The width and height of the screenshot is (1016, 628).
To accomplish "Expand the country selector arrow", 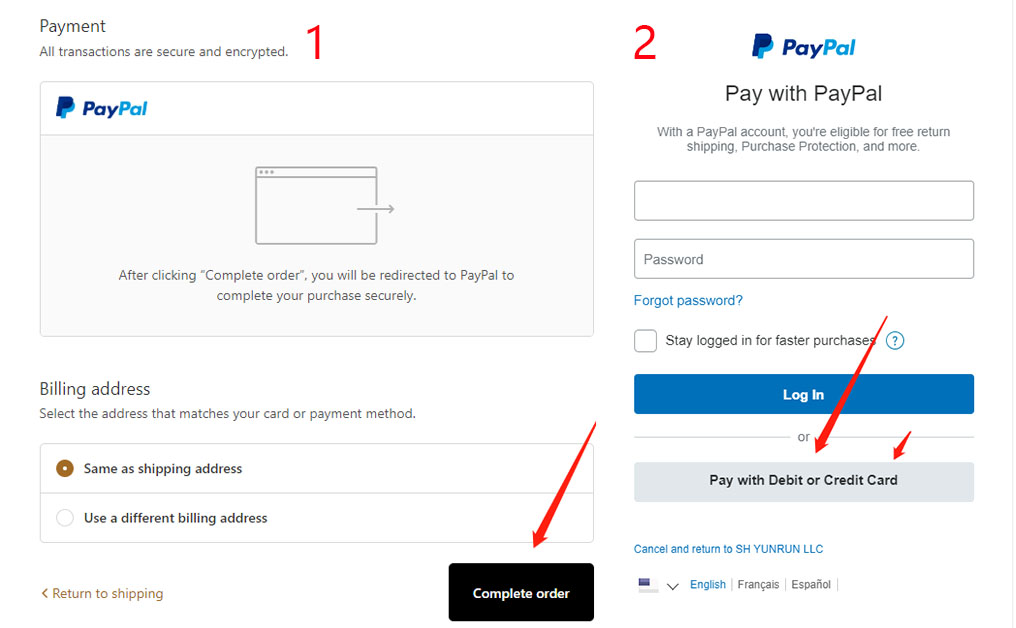I will 673,586.
